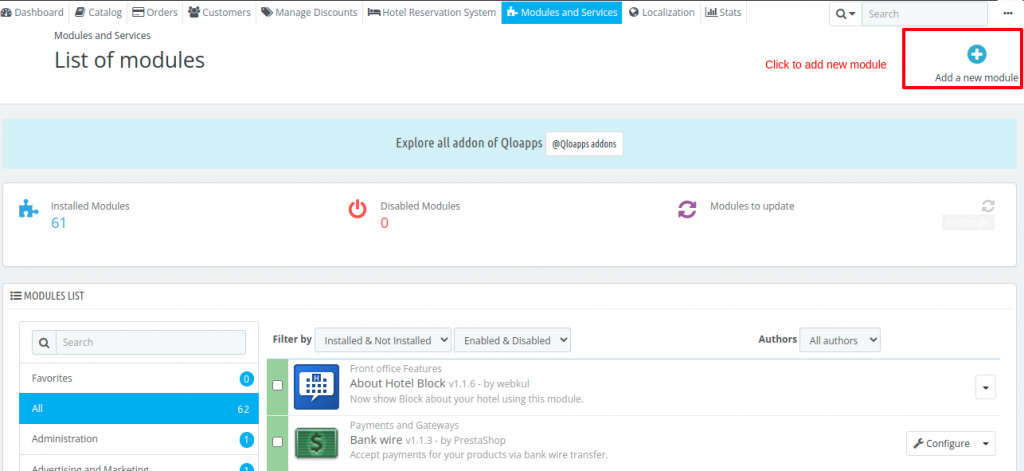Click the List of modules heading
The height and width of the screenshot is (471, 1024).
129,60
